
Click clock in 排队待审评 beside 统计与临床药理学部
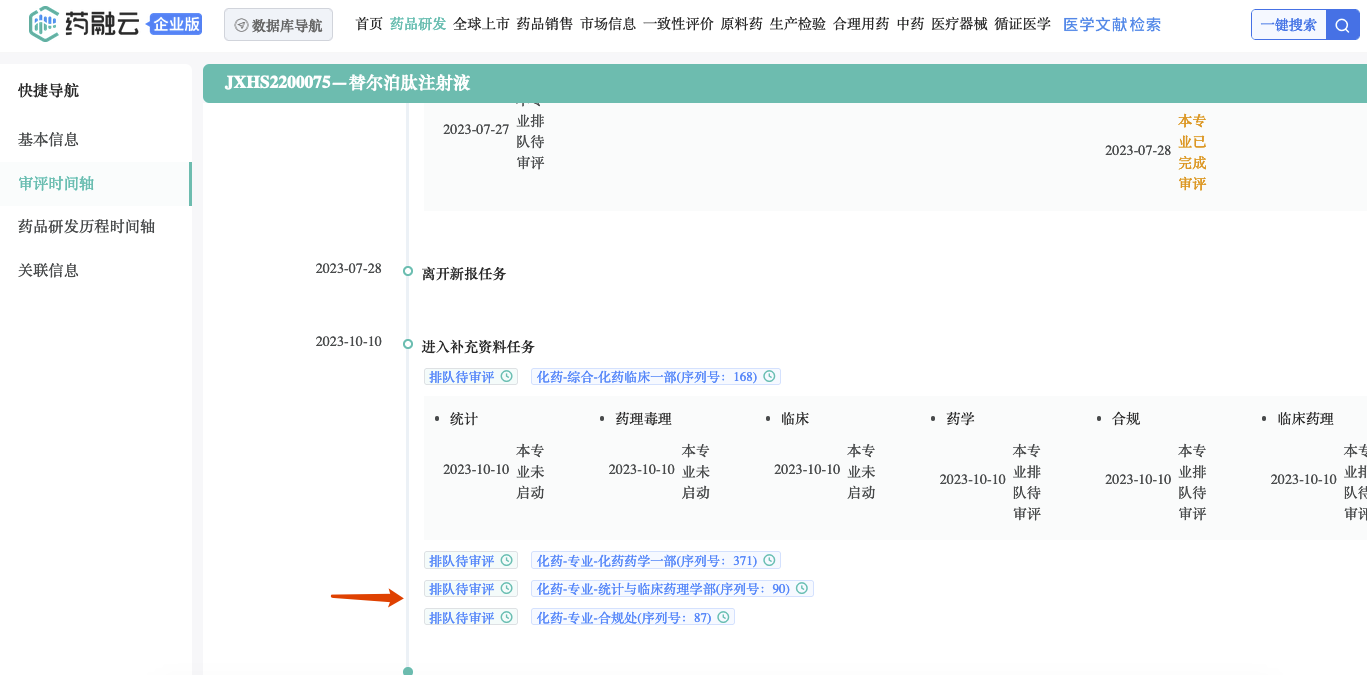[x=506, y=589]
